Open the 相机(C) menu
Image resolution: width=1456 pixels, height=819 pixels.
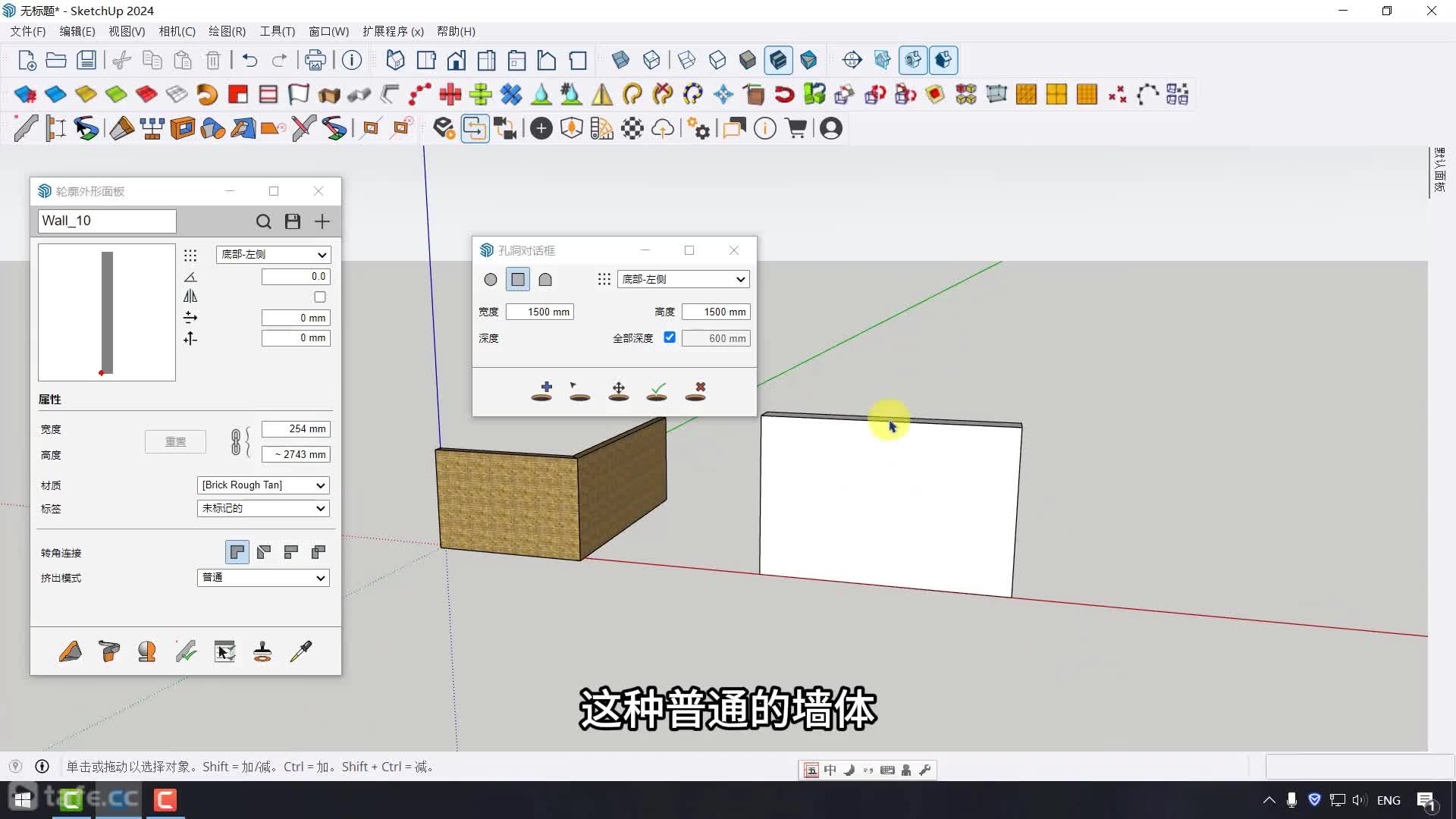click(177, 32)
